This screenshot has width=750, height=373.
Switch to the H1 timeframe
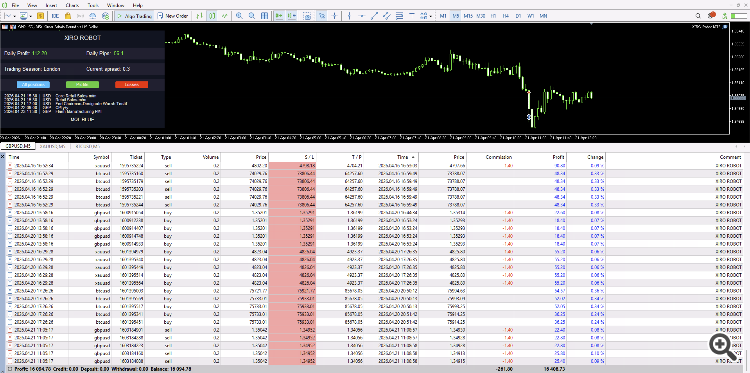(x=493, y=16)
